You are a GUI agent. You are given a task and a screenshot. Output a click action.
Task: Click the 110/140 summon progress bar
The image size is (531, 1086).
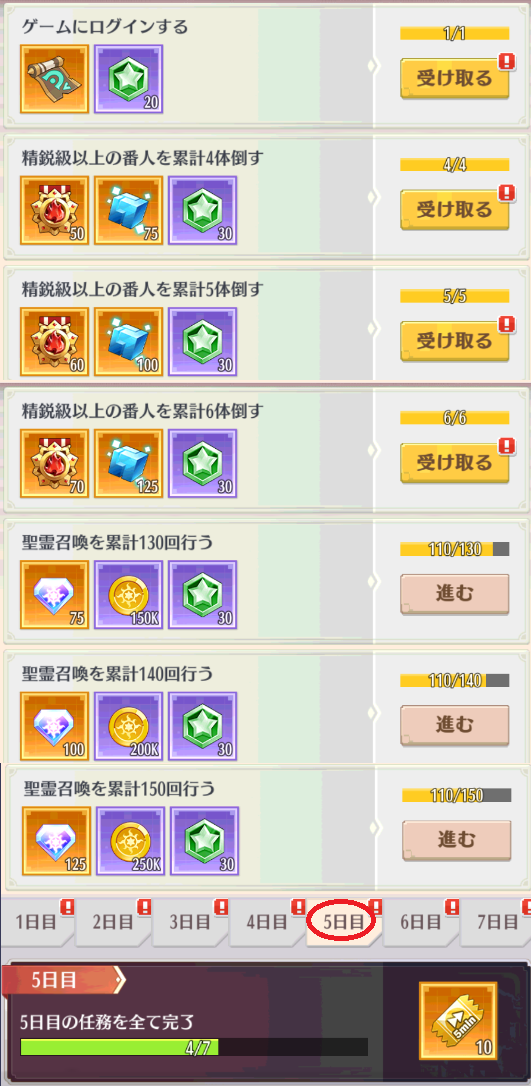pyautogui.click(x=455, y=681)
